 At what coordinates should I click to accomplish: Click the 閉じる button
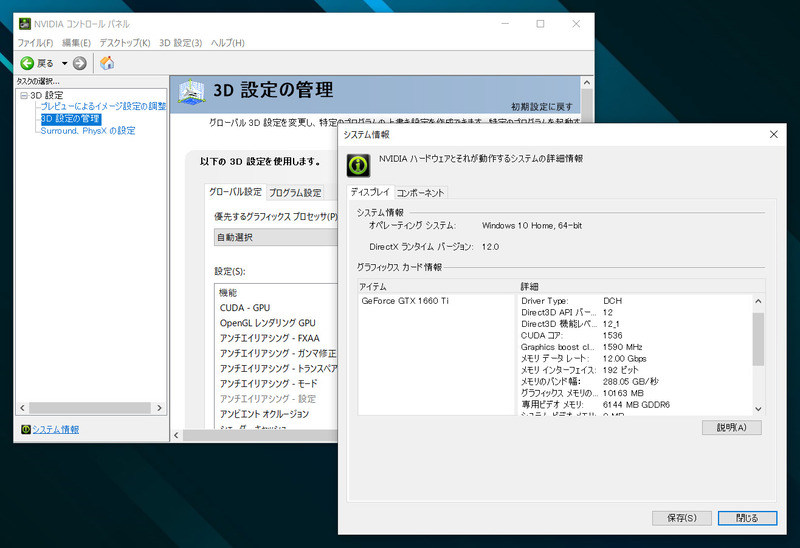(x=747, y=518)
